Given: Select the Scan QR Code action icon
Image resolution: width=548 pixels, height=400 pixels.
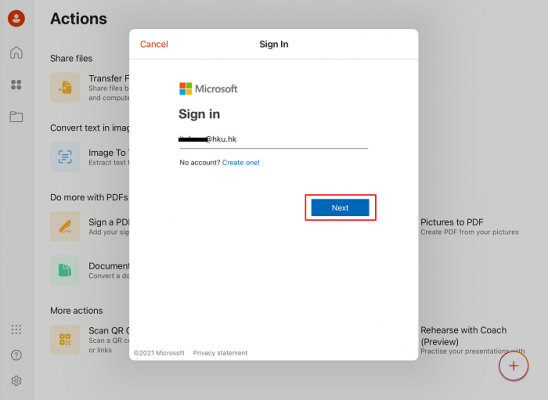Looking at the screenshot, I should 65,340.
